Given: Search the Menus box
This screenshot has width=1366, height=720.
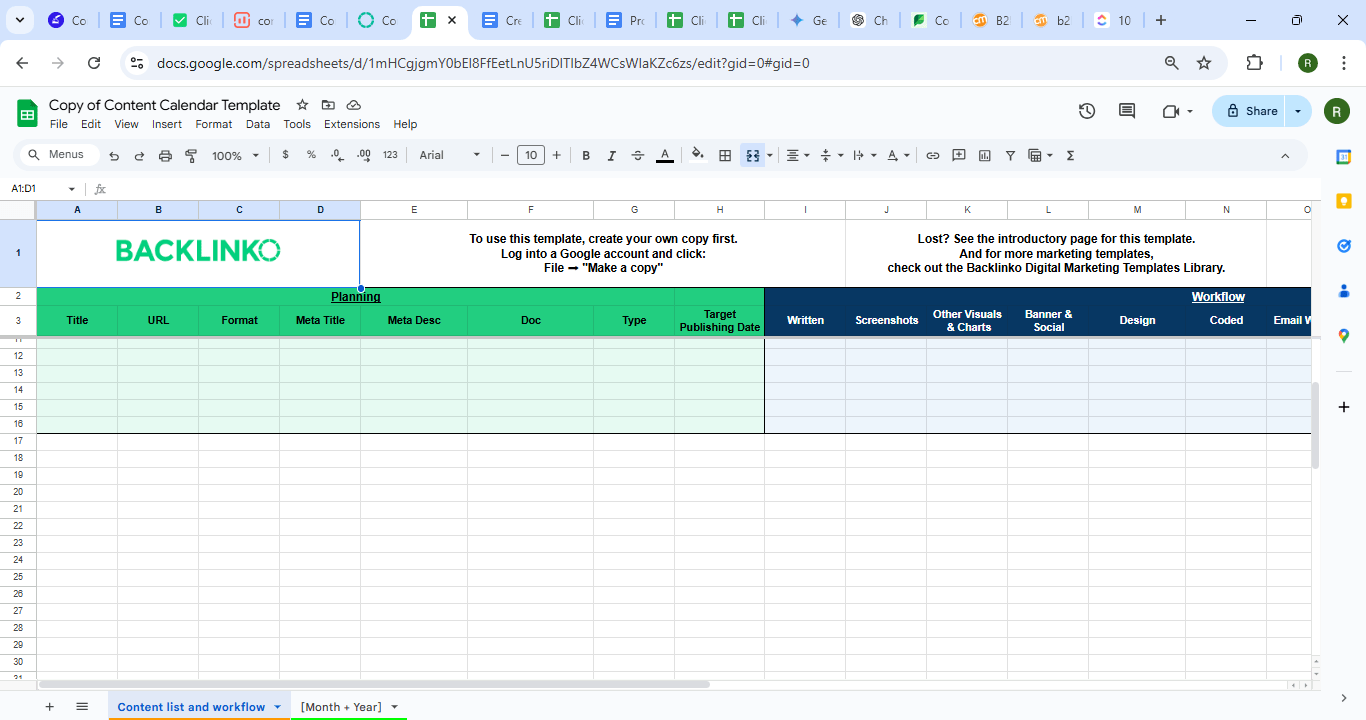Looking at the screenshot, I should coord(59,155).
